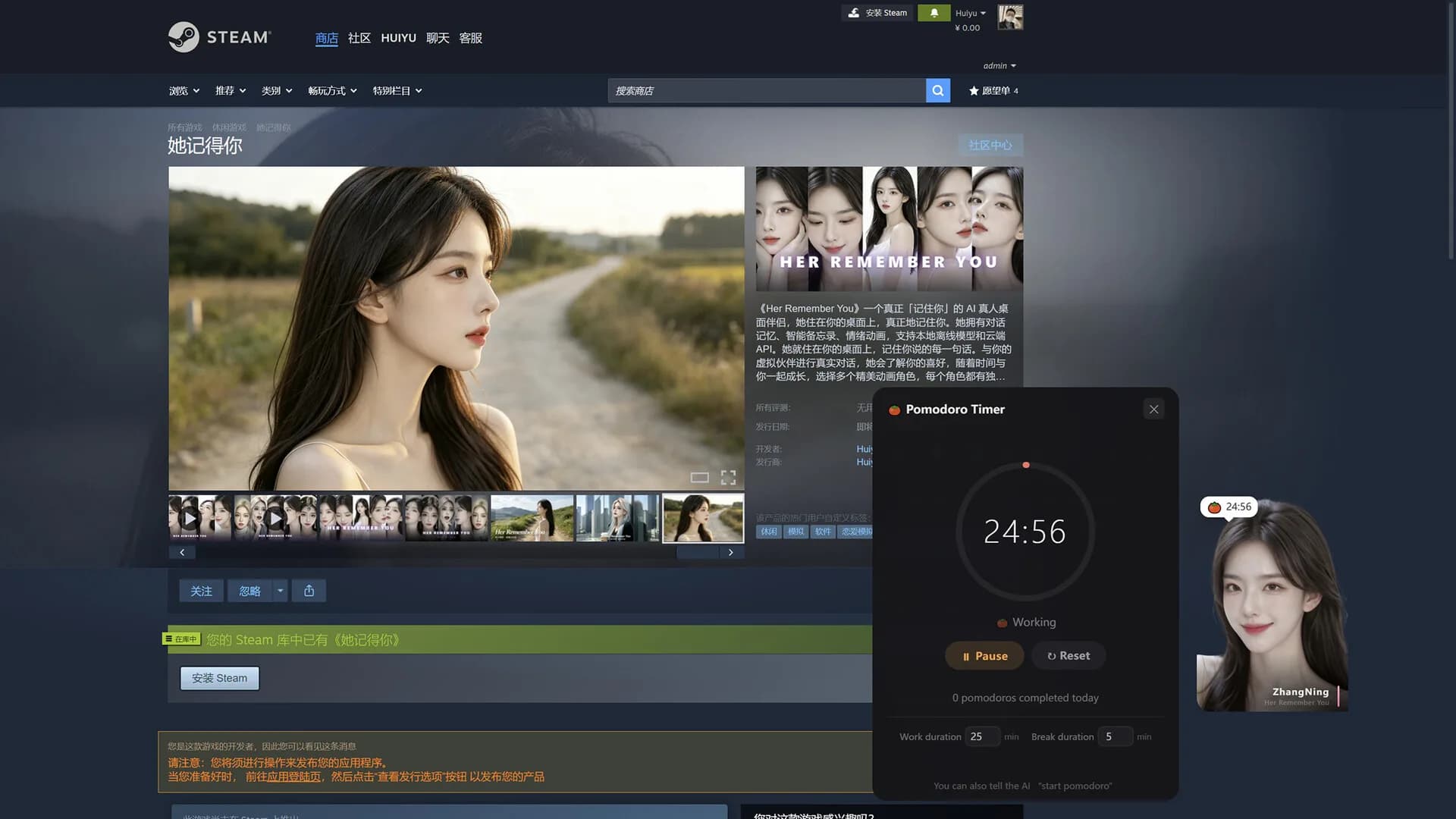This screenshot has width=1456, height=819.
Task: Open the dropdown arrow next to 忽略
Action: tap(281, 591)
